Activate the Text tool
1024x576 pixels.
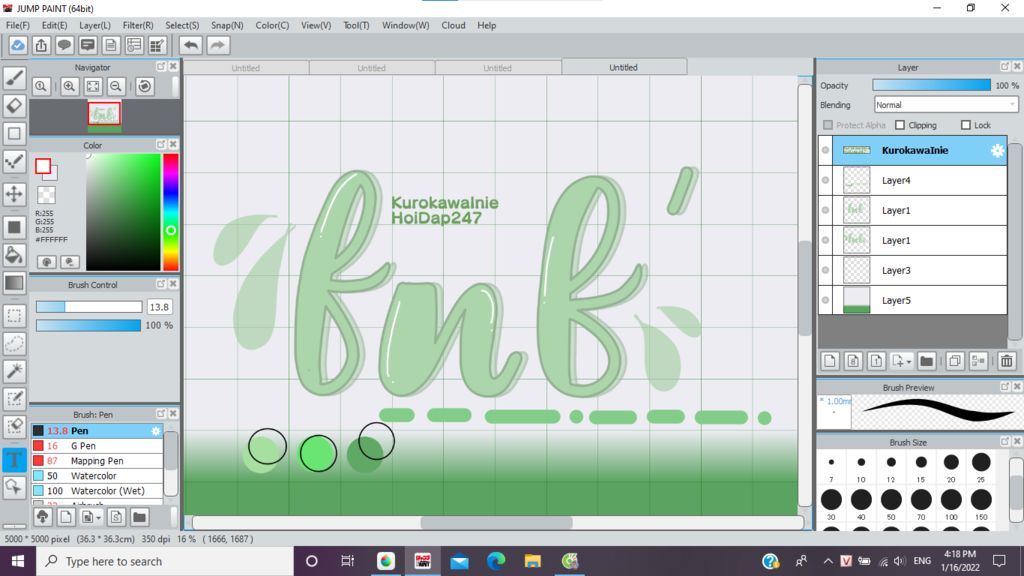tap(14, 460)
